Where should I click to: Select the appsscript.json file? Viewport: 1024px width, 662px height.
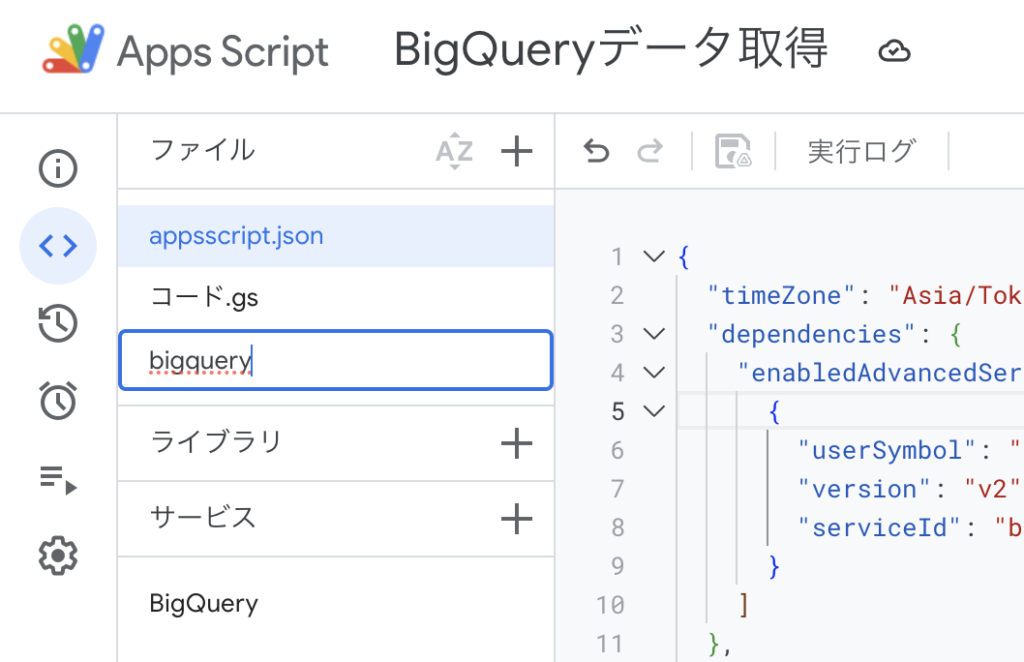click(336, 236)
